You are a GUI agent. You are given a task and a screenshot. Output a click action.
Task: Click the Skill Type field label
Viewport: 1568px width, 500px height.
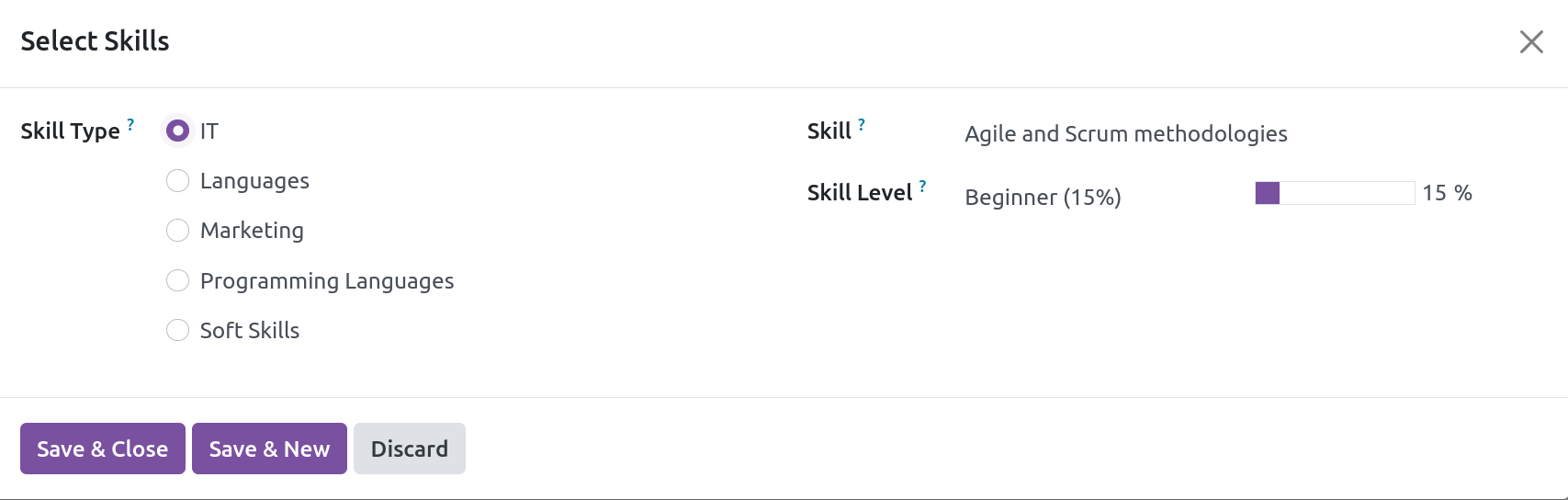click(x=70, y=131)
